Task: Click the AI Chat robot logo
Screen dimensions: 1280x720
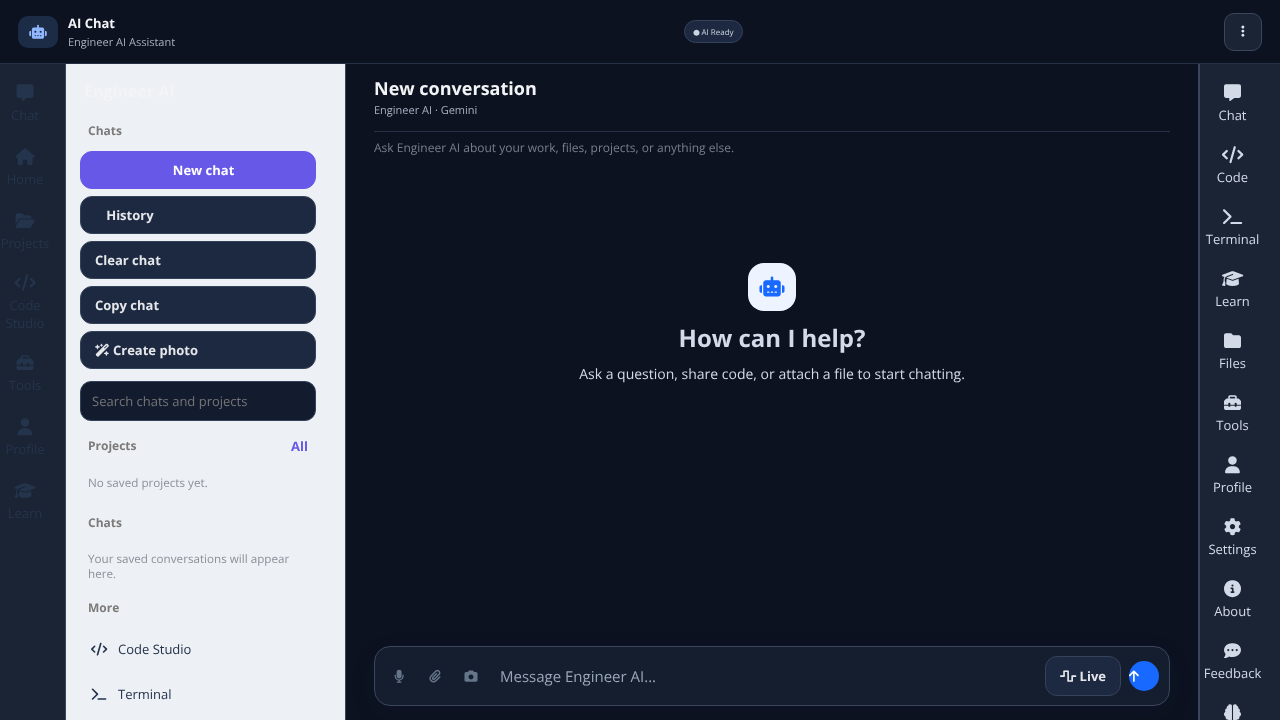Action: coord(38,32)
